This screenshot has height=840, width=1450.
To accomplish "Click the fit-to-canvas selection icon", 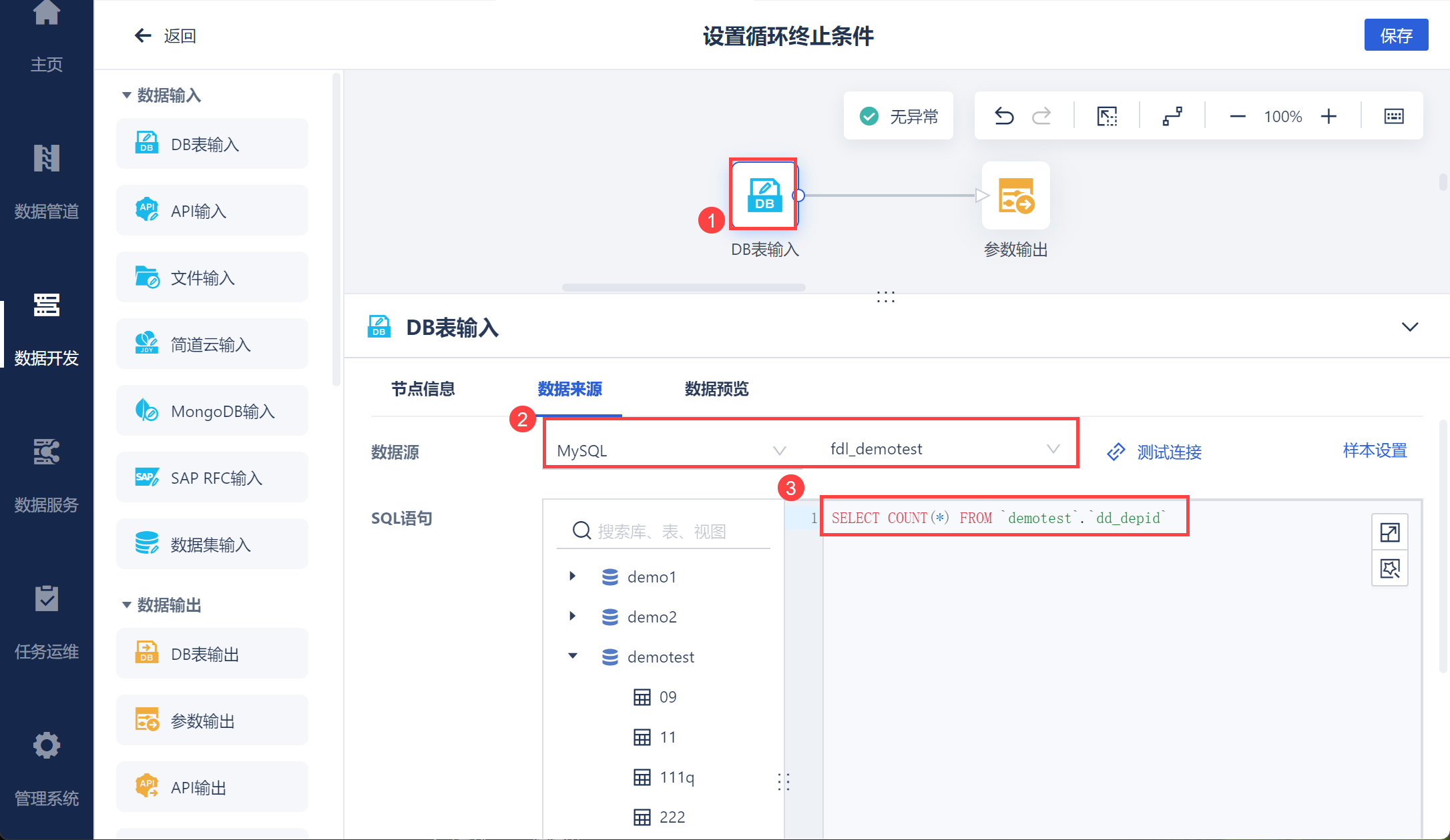I will click(1107, 116).
